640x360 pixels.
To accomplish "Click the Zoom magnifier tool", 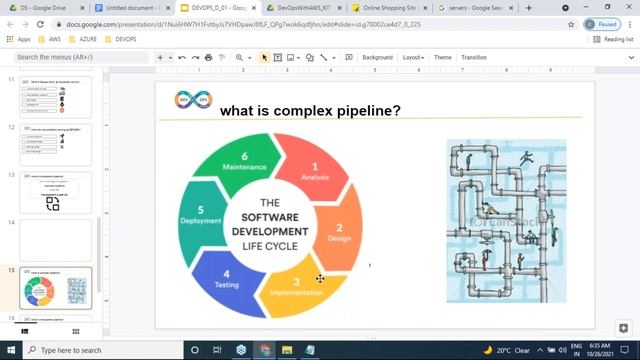I will point(239,58).
